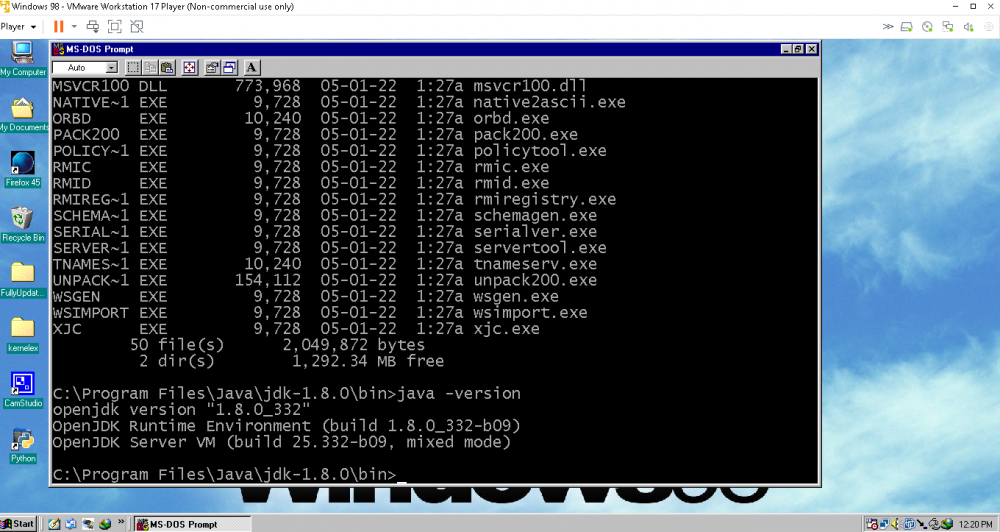This screenshot has width=1000, height=532.
Task: Select the Recycle Bin icon
Action: (23, 225)
